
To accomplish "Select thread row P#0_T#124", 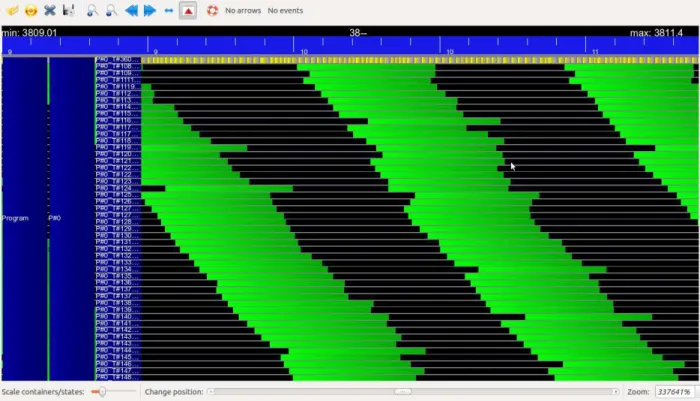I will point(117,188).
